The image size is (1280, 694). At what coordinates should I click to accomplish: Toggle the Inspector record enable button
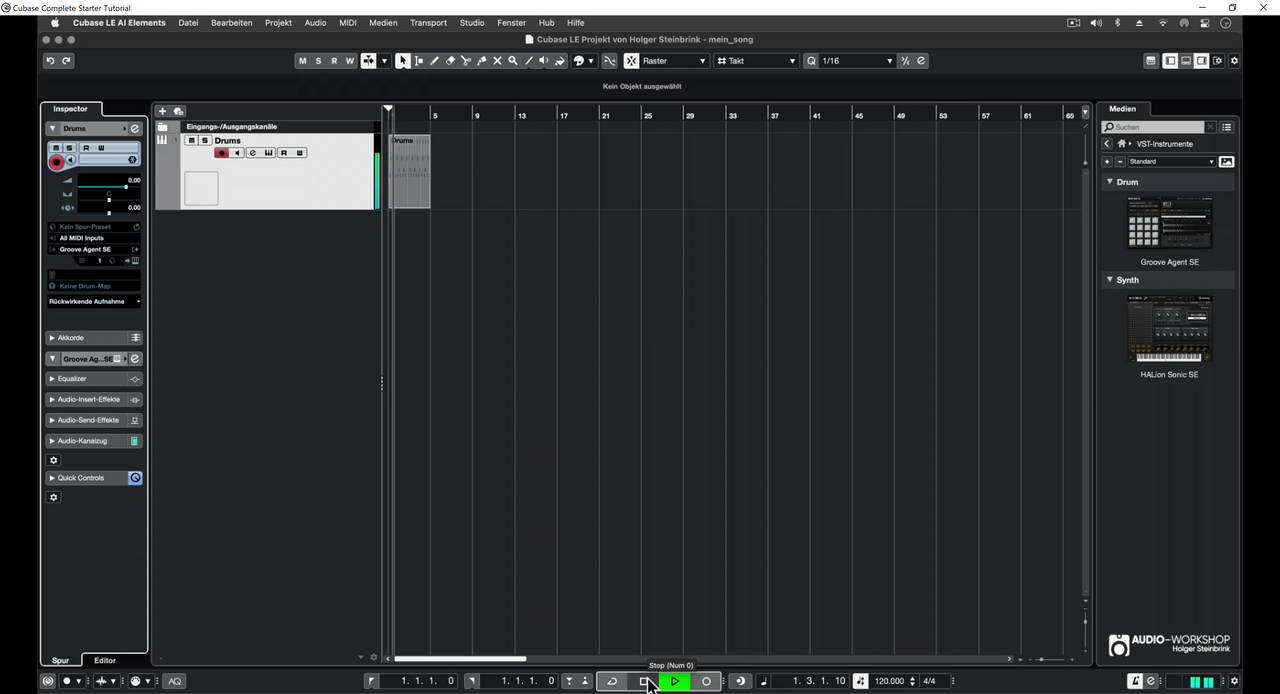[x=56, y=162]
